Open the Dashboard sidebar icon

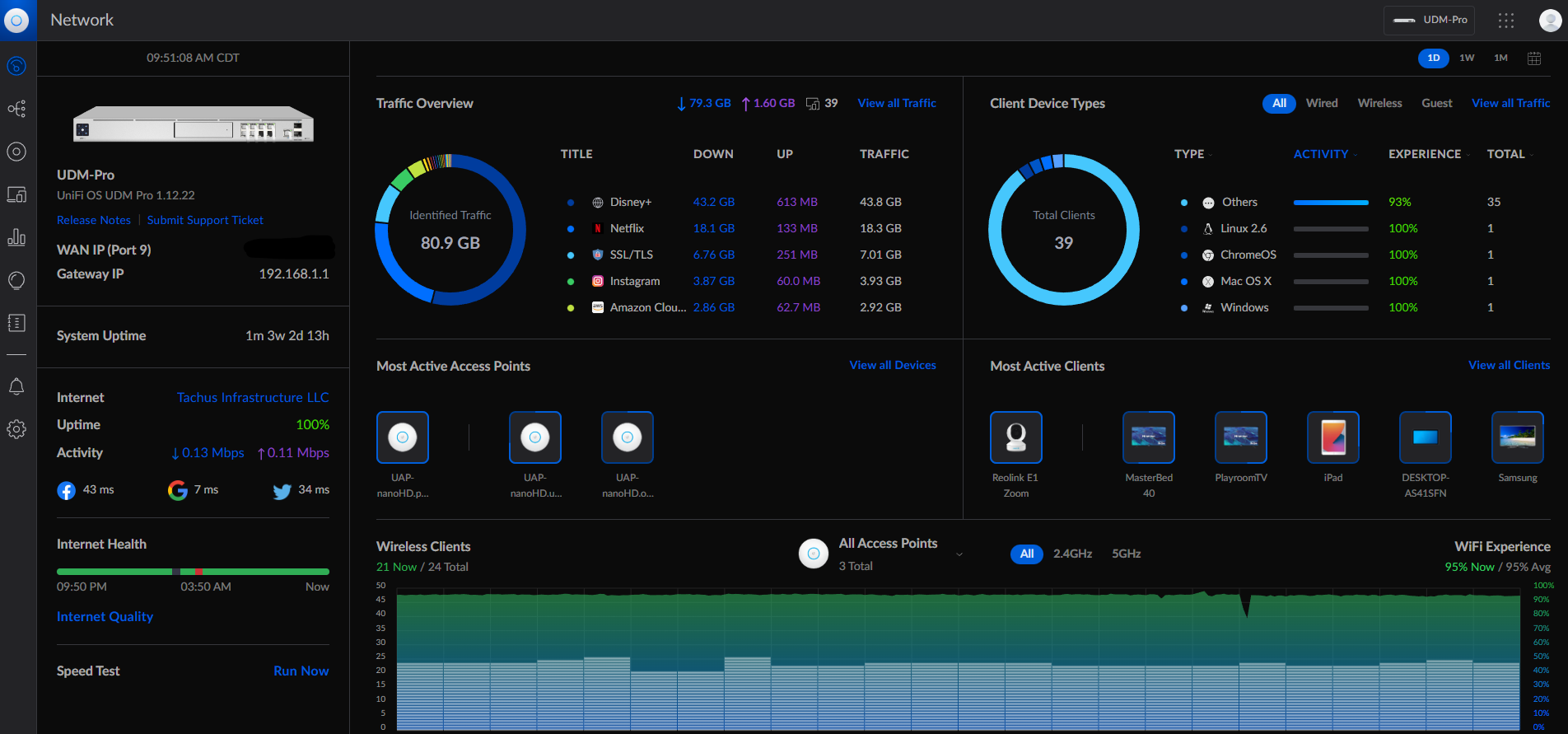tap(16, 66)
